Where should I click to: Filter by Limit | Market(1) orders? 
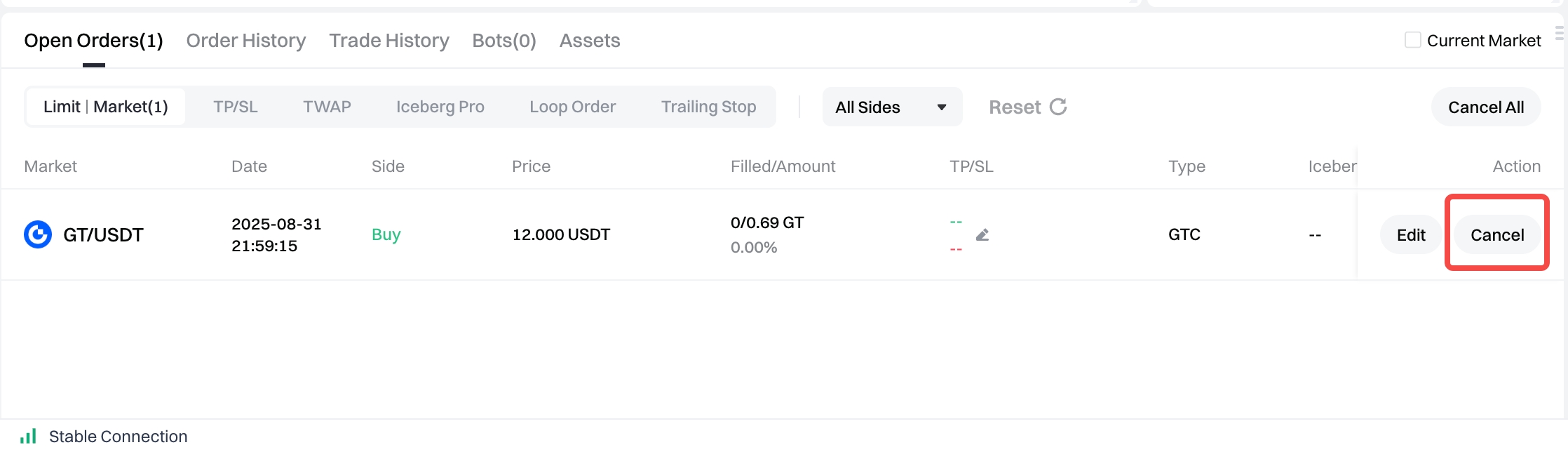pos(106,107)
